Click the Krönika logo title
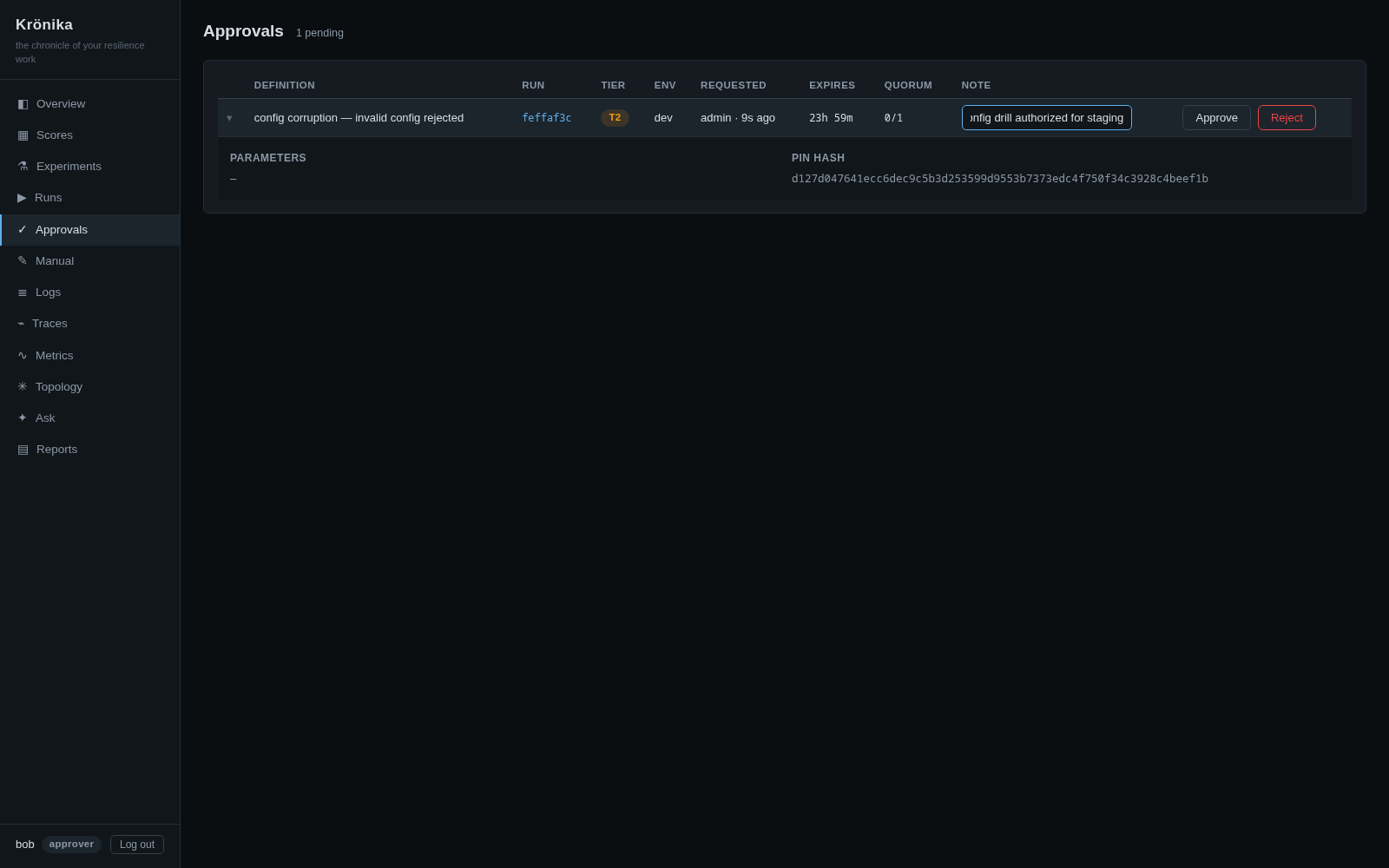Screen dimensions: 1389x868 coord(44,25)
